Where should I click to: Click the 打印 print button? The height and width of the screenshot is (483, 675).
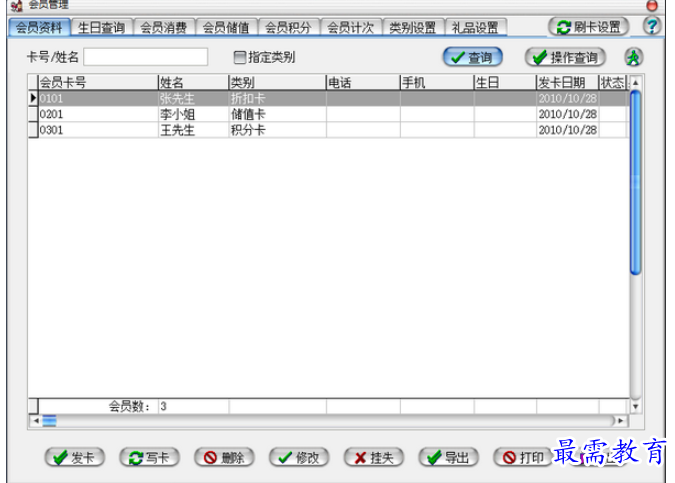(522, 457)
